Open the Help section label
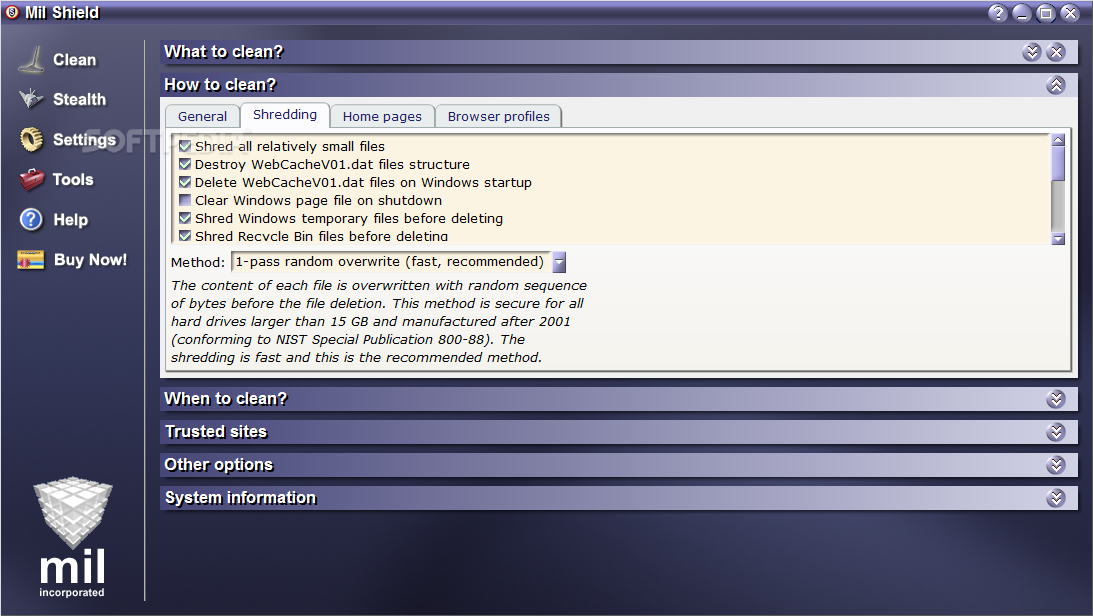 pyautogui.click(x=71, y=220)
